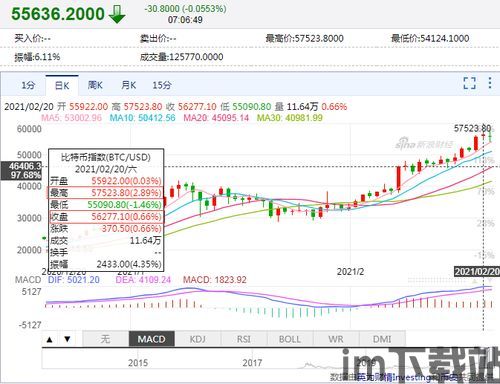Click the current price 55636.2000
The image size is (500, 384).
[x=58, y=14]
